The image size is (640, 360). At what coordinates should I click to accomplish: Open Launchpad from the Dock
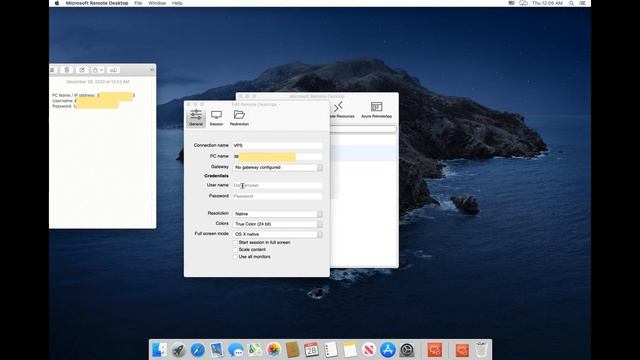click(178, 350)
